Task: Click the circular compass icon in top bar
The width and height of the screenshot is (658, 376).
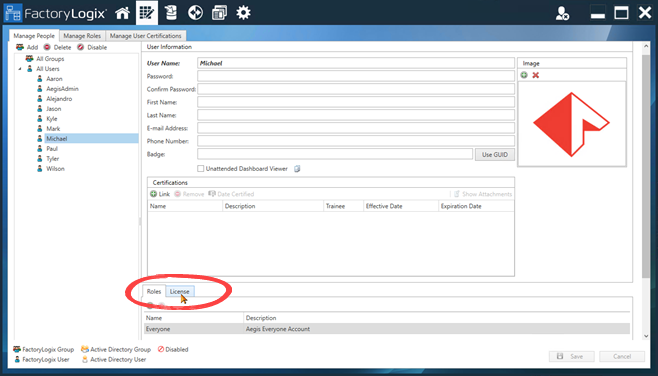Action: (x=195, y=13)
